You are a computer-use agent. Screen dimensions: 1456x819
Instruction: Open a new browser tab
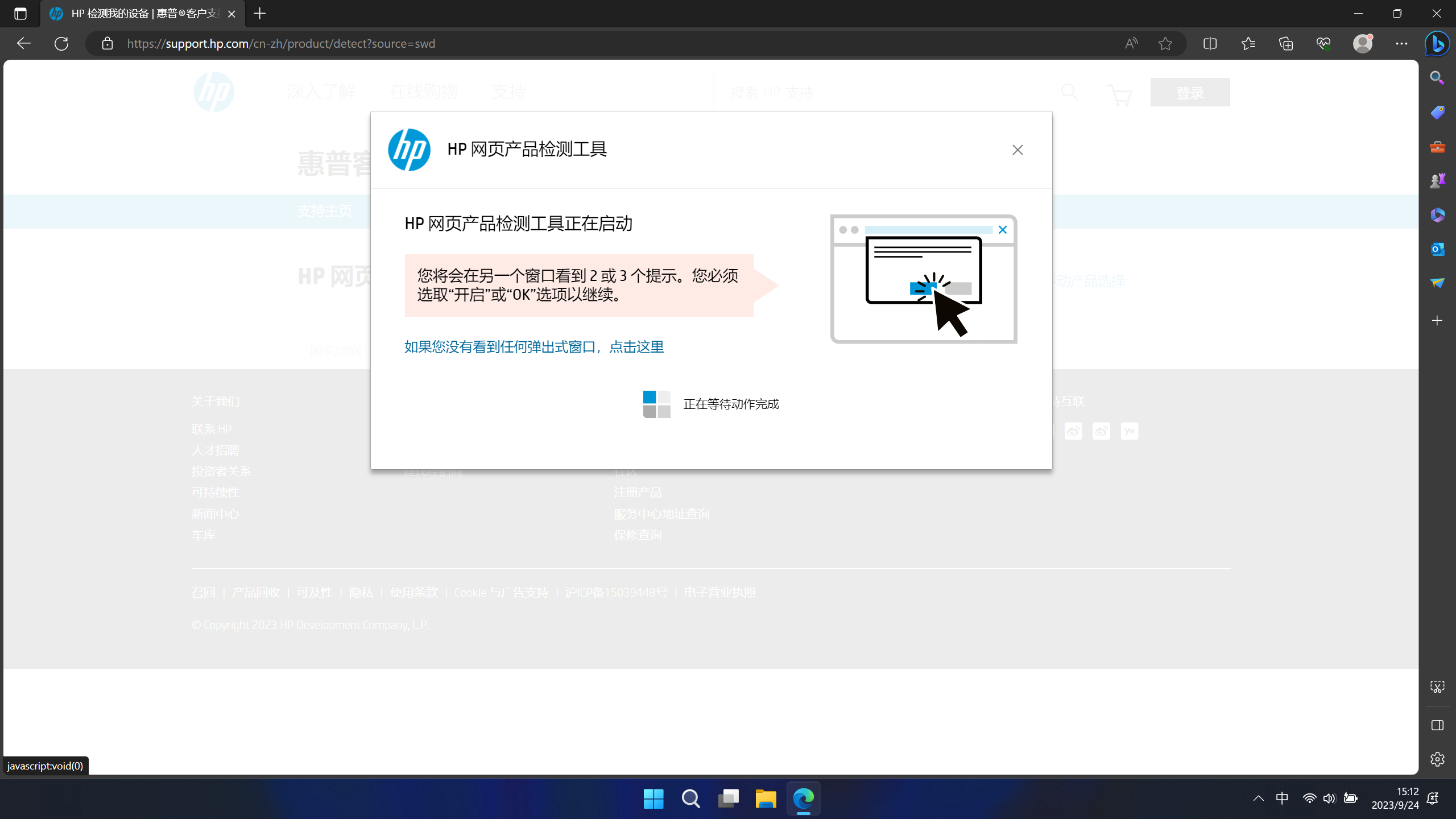point(260,14)
